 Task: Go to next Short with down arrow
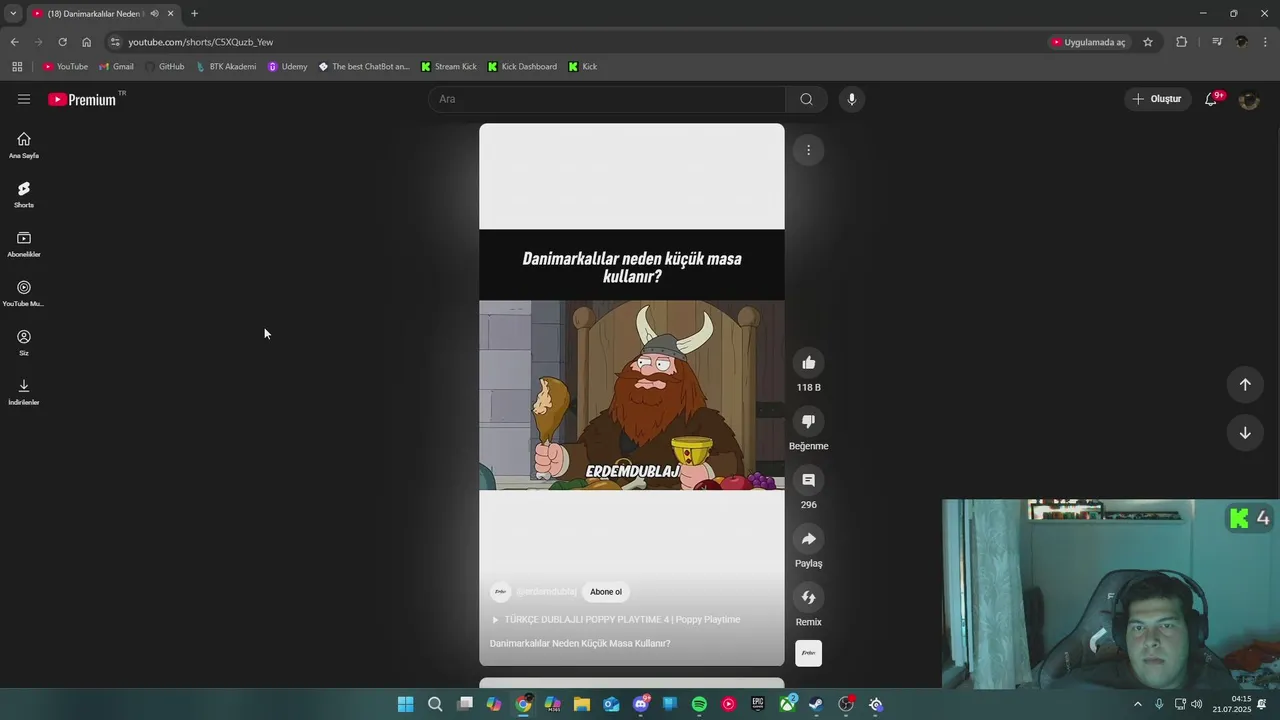tap(1245, 433)
